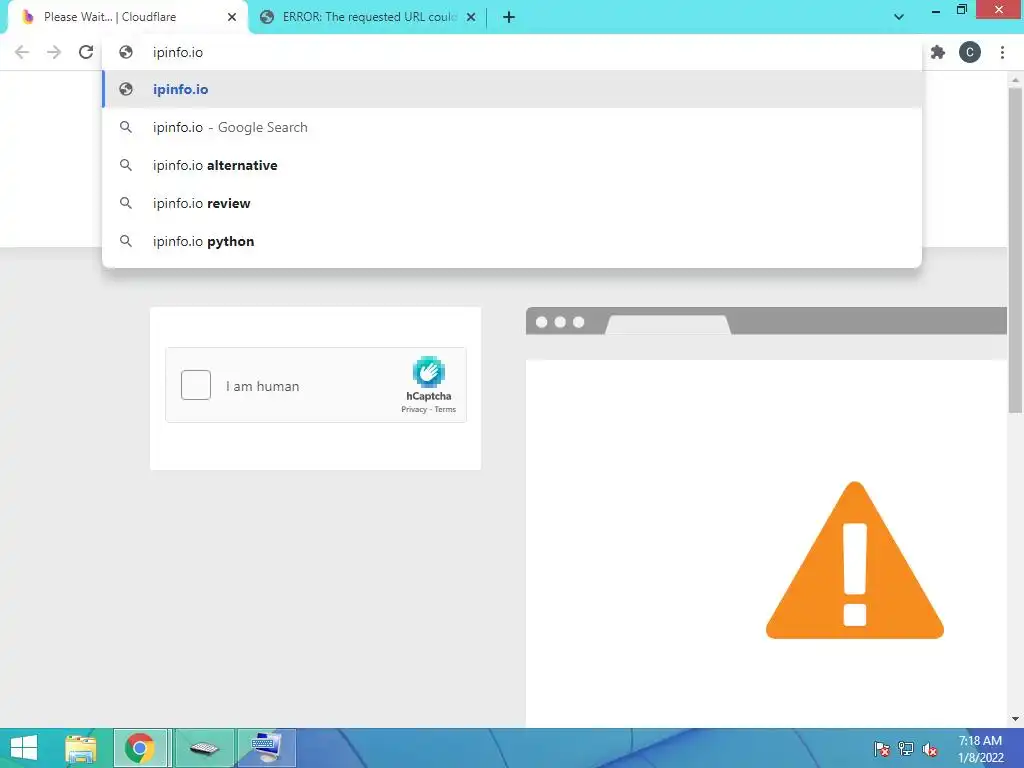Click the page vertical scrollbar thumb
This screenshot has width=1024, height=768.
click(x=1015, y=249)
